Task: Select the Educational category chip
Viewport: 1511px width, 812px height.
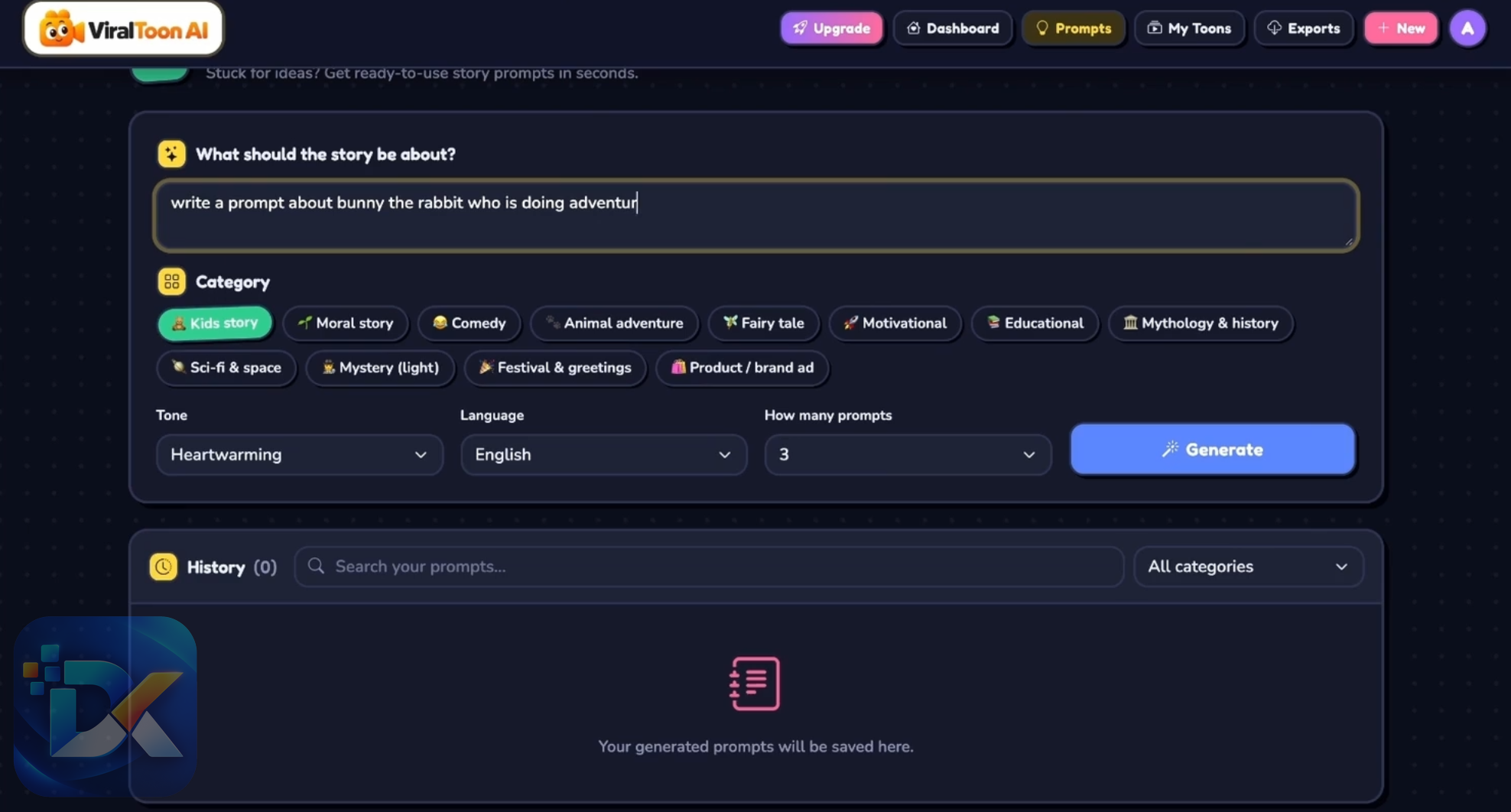Action: 1035,323
